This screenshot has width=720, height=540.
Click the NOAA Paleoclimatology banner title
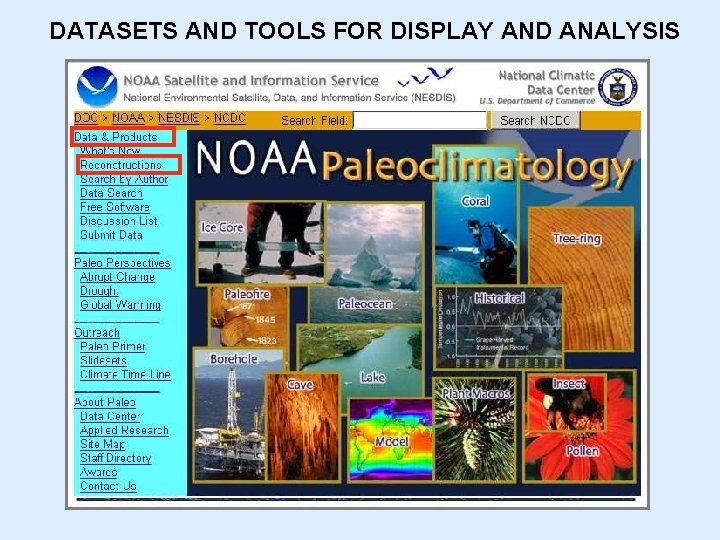(413, 162)
